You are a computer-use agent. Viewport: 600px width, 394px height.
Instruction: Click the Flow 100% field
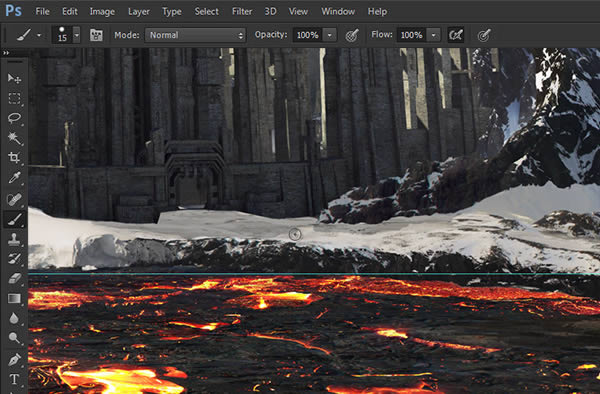(411, 35)
